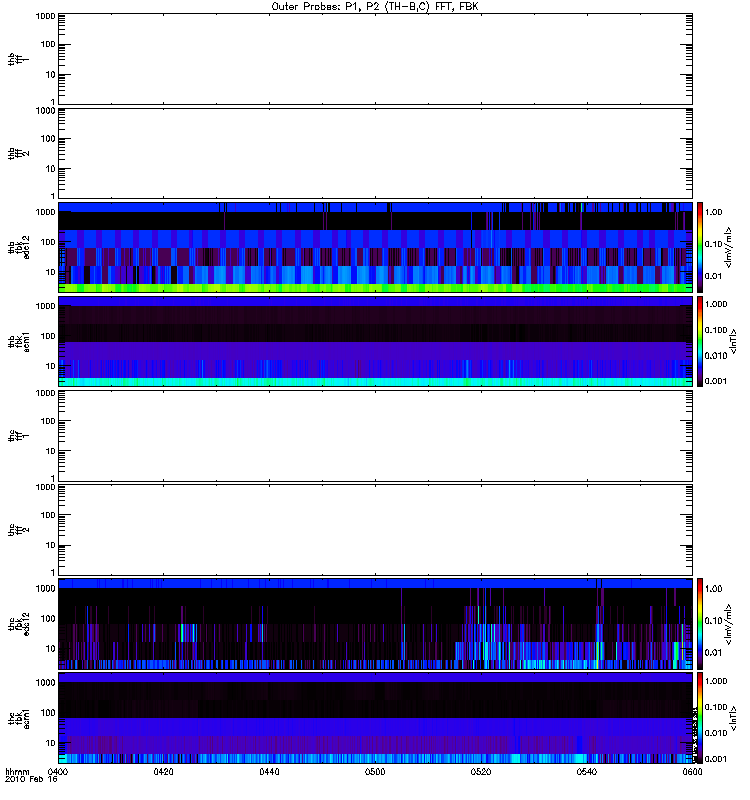The image size is (750, 800).
Task: Click the "0500" time axis label
Action: pos(375,772)
